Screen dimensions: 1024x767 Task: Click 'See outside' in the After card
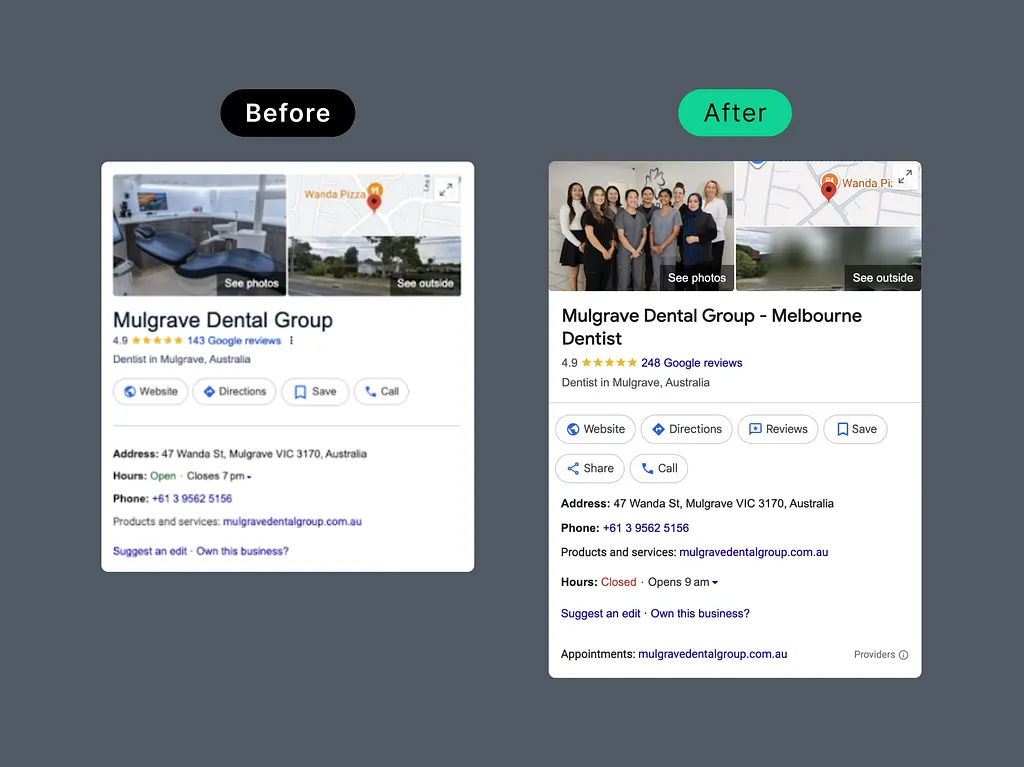[882, 278]
